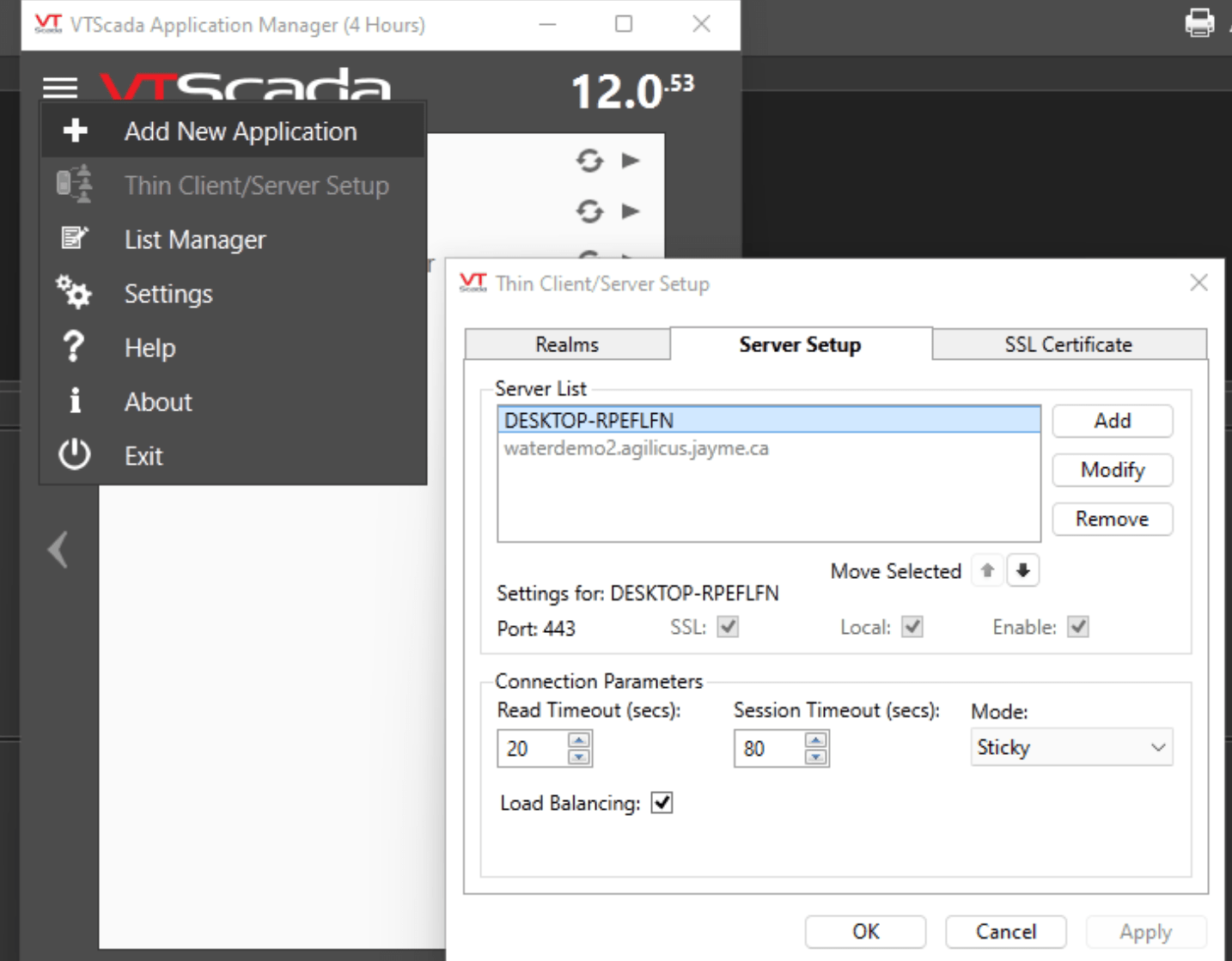1232x961 pixels.
Task: Move selected server down with arrow
Action: coord(1022,570)
